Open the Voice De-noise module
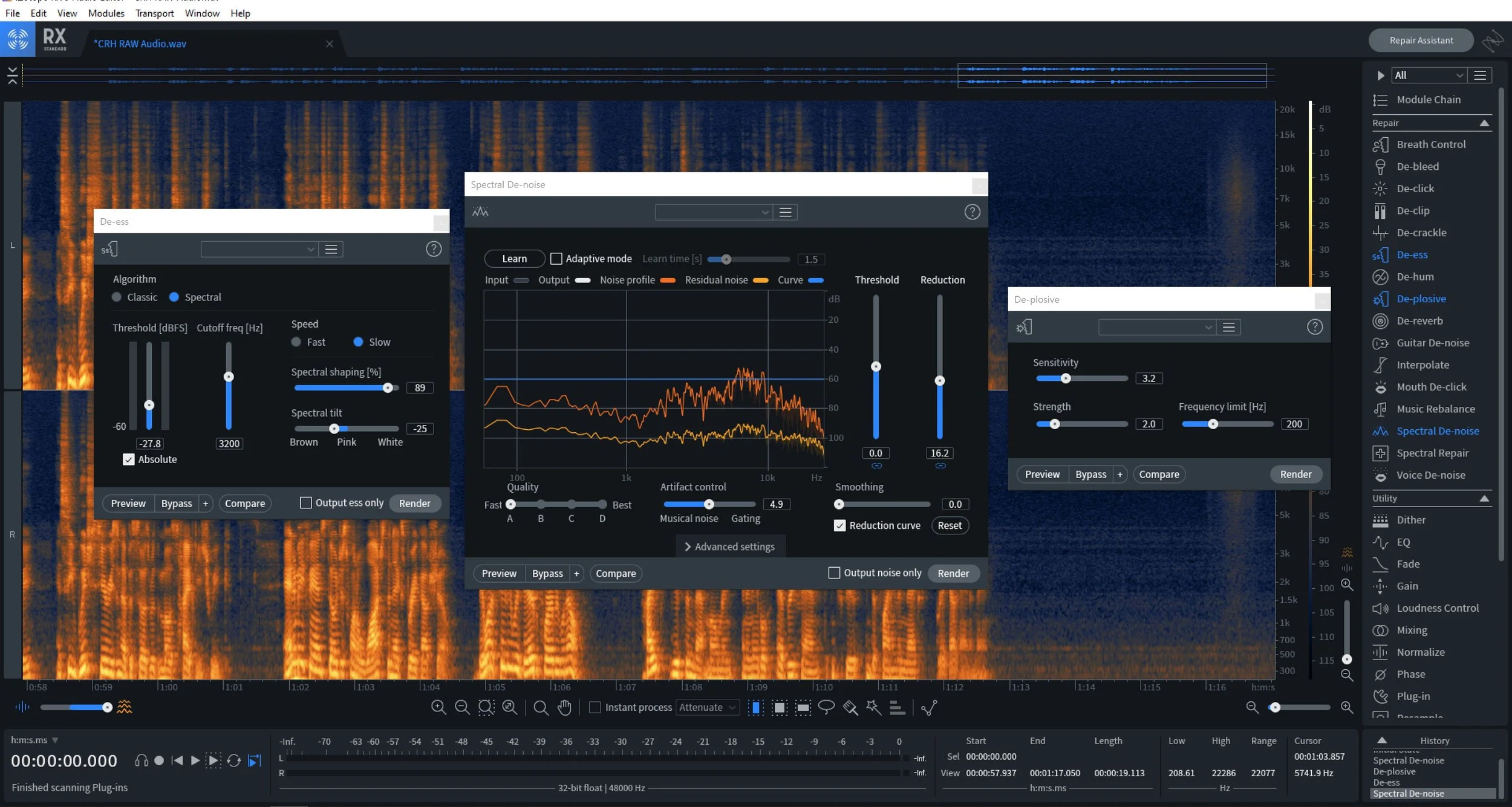The image size is (1512, 807). pos(1431,475)
